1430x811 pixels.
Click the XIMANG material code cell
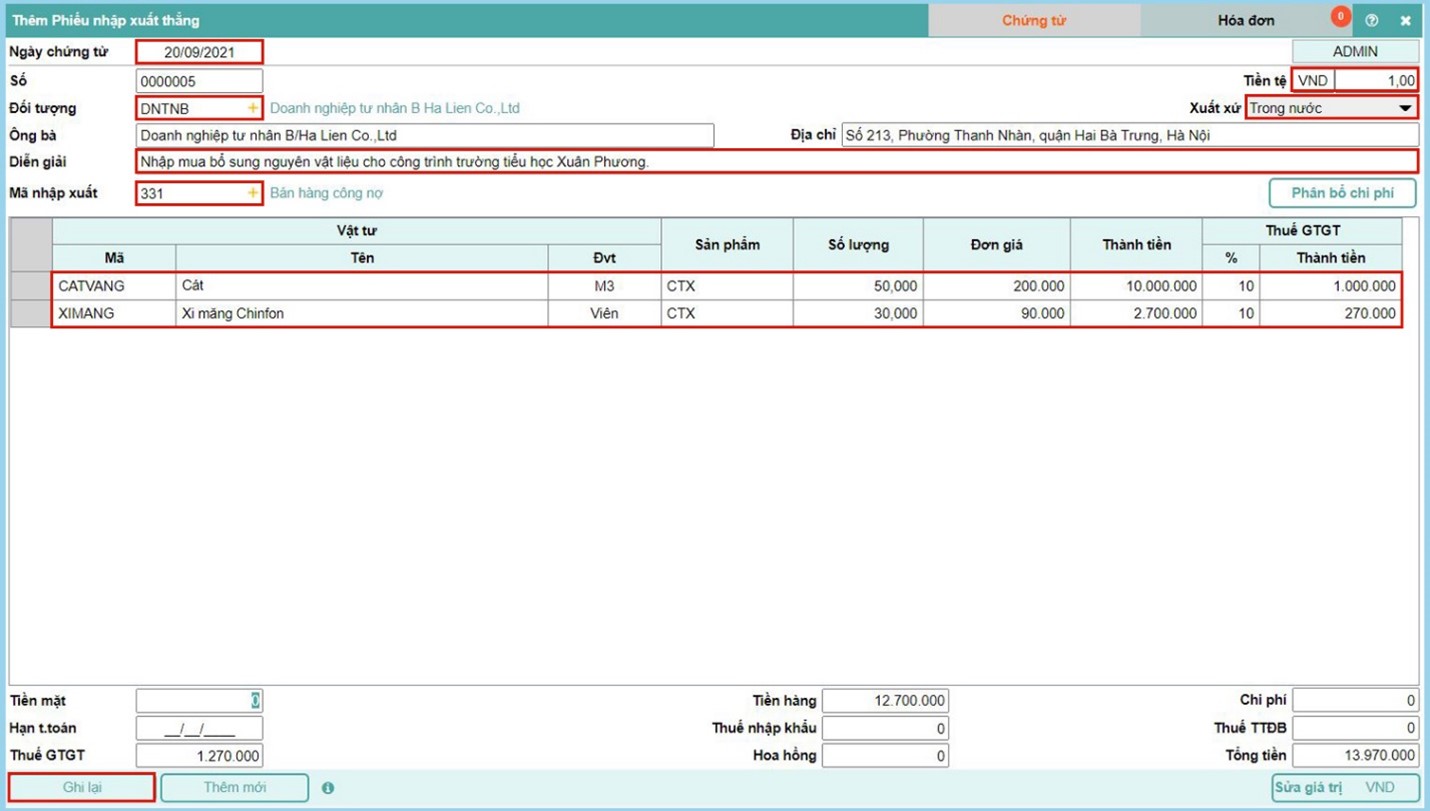pyautogui.click(x=114, y=313)
